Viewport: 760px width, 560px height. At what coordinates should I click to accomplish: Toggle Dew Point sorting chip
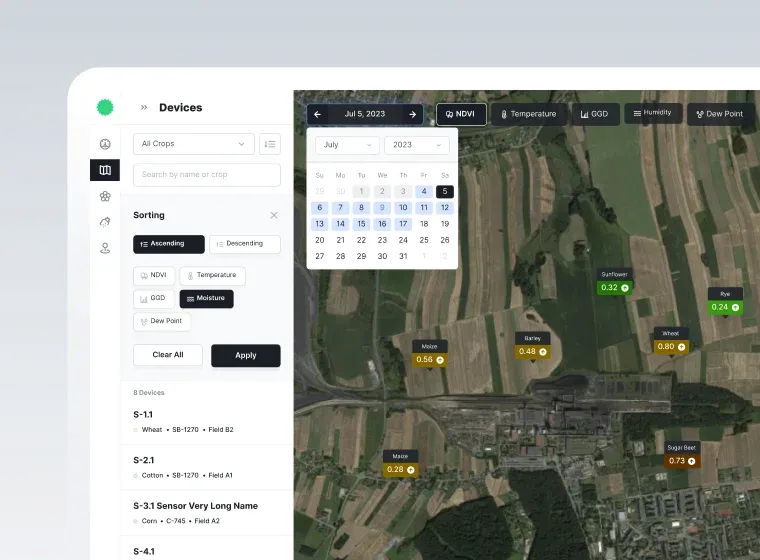point(162,321)
